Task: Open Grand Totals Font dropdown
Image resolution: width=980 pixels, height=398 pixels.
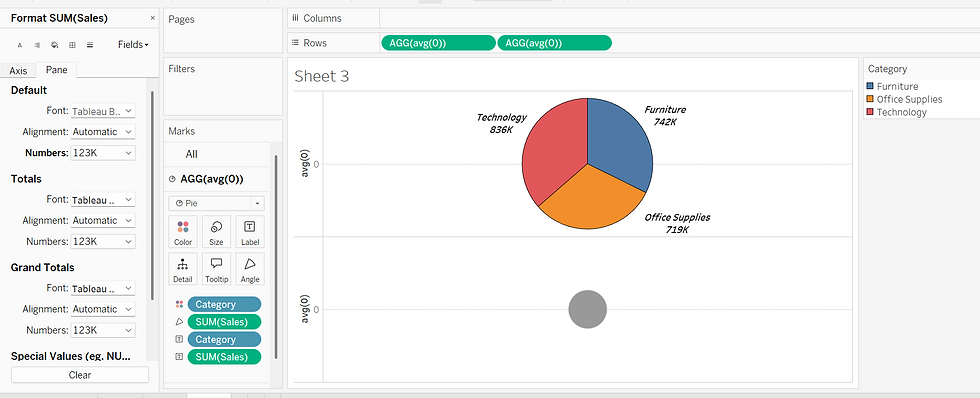Action: click(x=103, y=289)
